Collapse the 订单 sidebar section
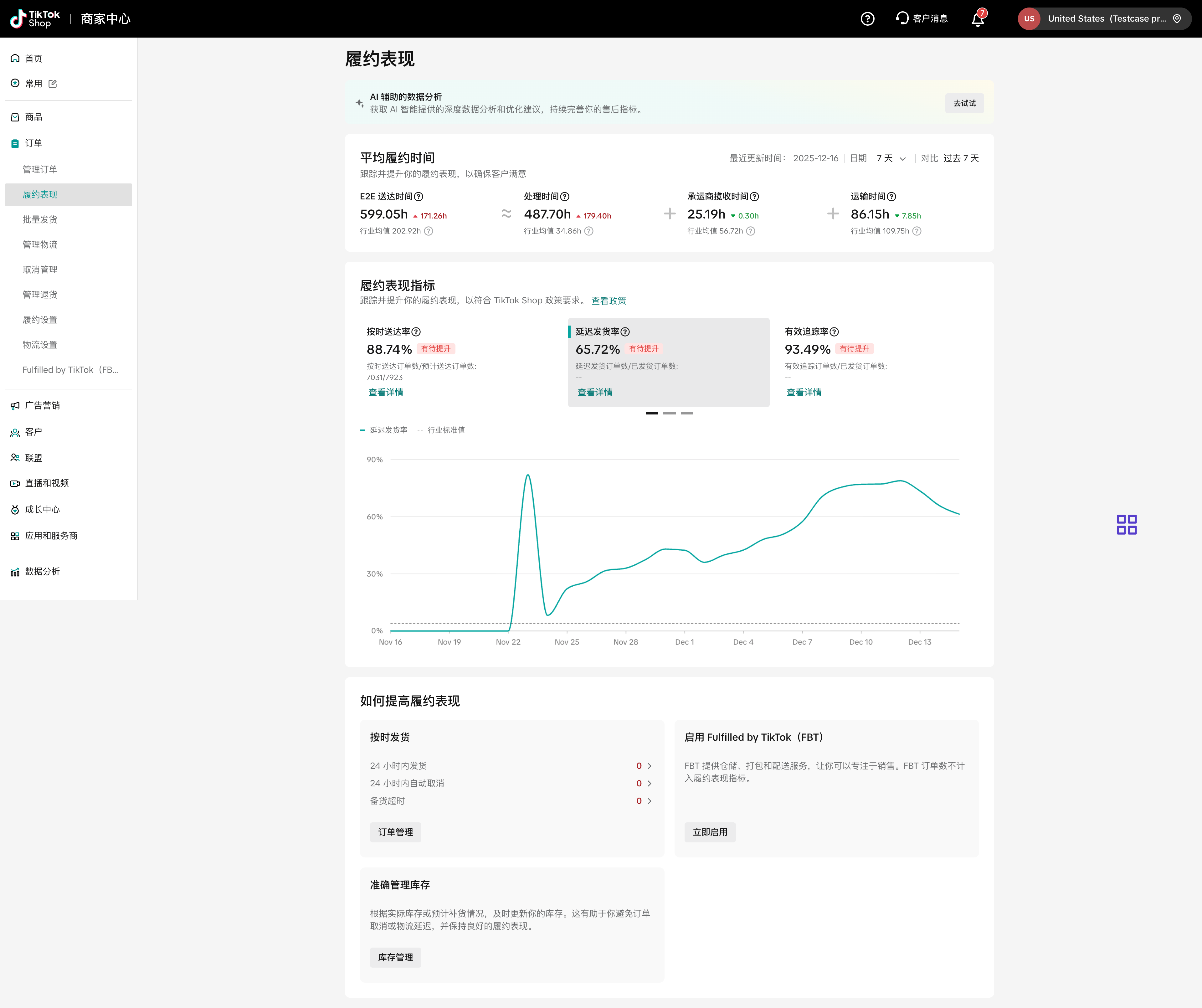 point(33,143)
